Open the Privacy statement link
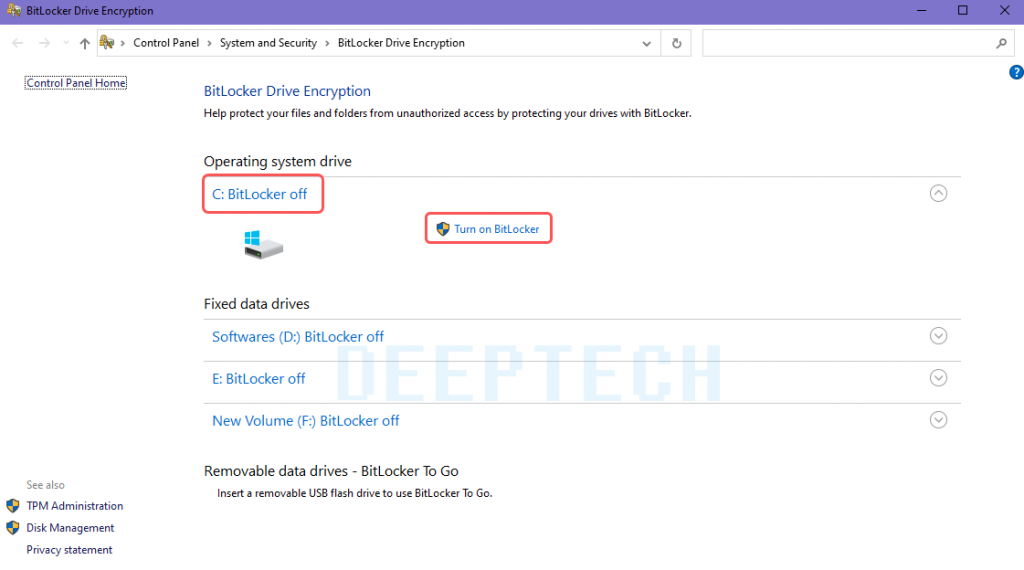Image resolution: width=1024 pixels, height=570 pixels. pyautogui.click(x=69, y=550)
